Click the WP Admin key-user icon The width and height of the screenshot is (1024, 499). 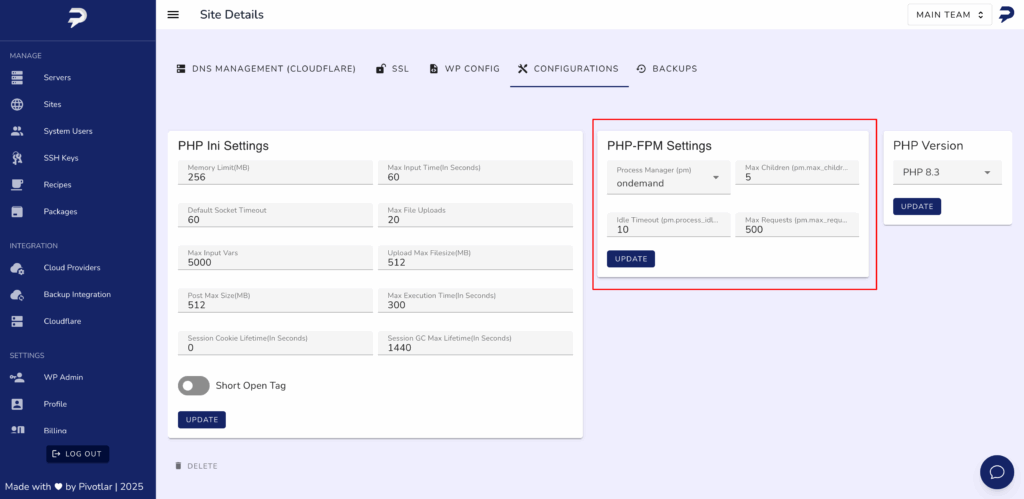coord(17,378)
